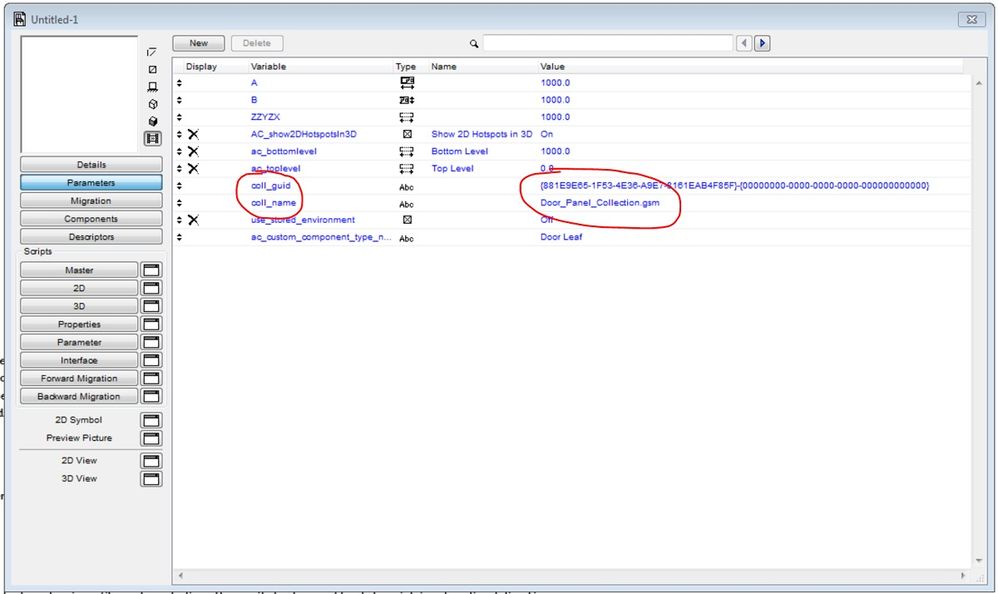The height and width of the screenshot is (594, 998).
Task: Toggle hide flag for ac_bottomlevel
Action: pos(193,152)
